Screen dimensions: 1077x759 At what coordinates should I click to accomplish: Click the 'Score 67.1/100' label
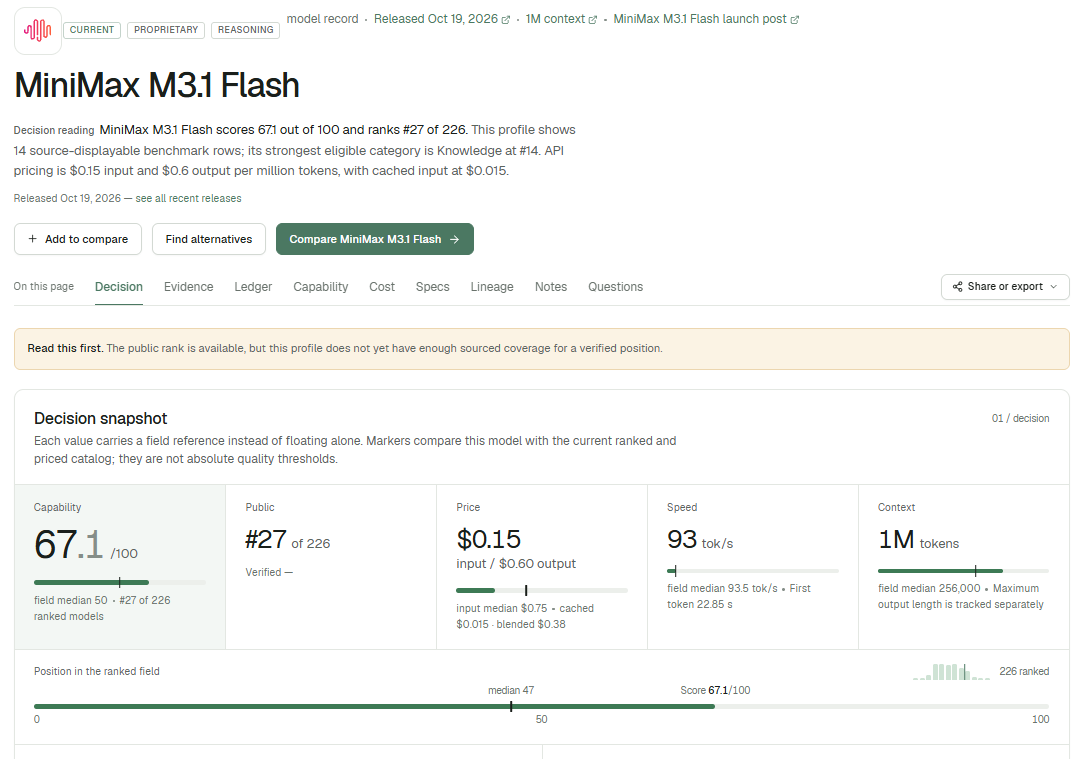[x=715, y=690]
